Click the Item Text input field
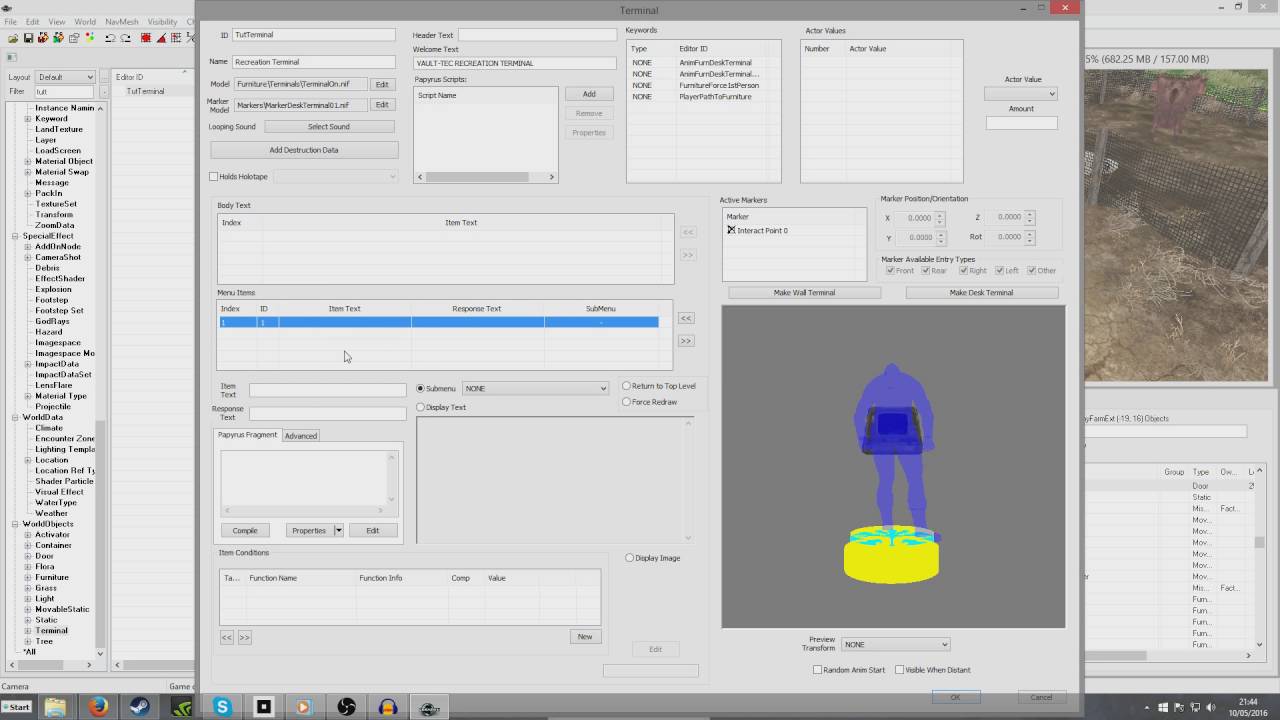 tap(328, 390)
